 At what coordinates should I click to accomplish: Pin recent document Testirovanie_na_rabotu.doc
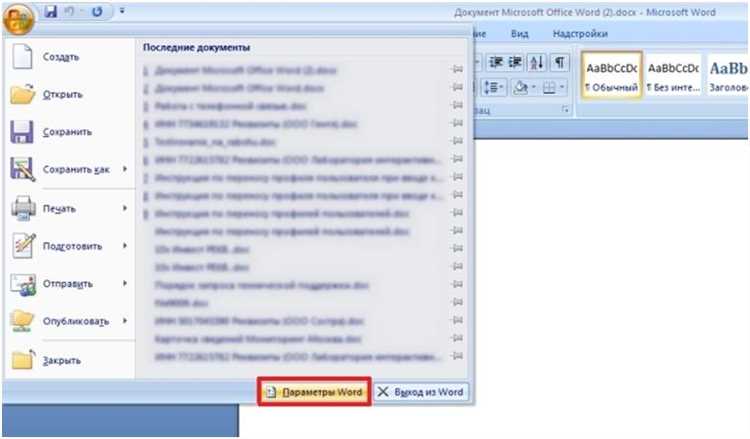point(457,141)
